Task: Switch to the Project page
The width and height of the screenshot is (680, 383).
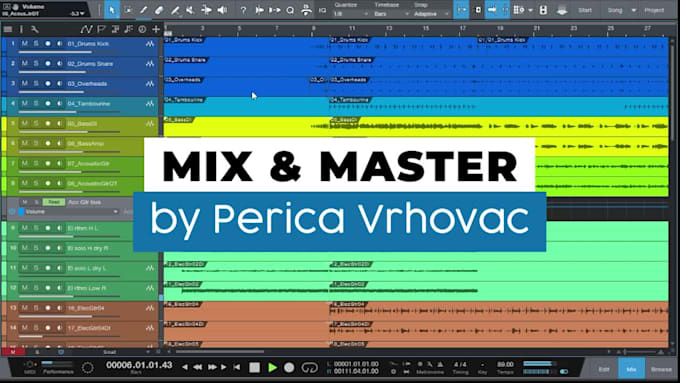Action: coord(654,10)
